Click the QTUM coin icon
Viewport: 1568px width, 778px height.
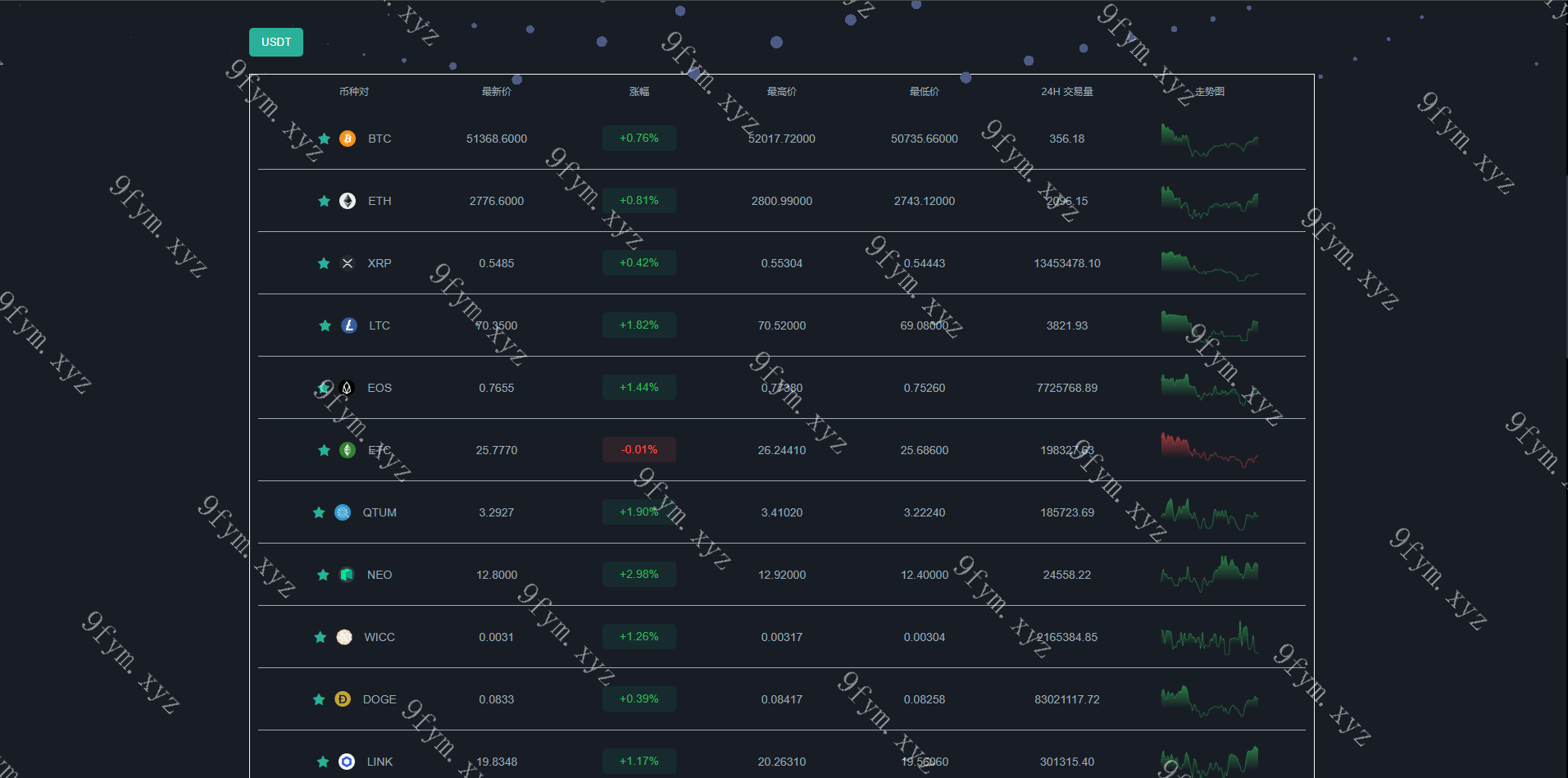tap(343, 512)
